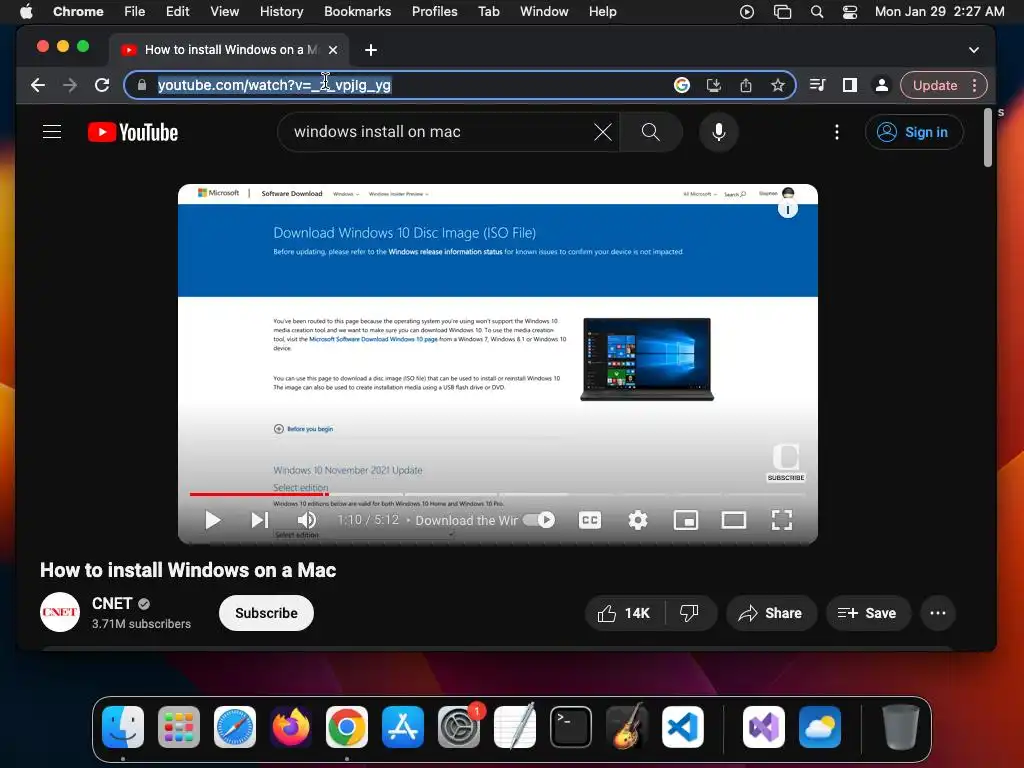
Task: Click the search magnifier button
Action: click(x=650, y=132)
